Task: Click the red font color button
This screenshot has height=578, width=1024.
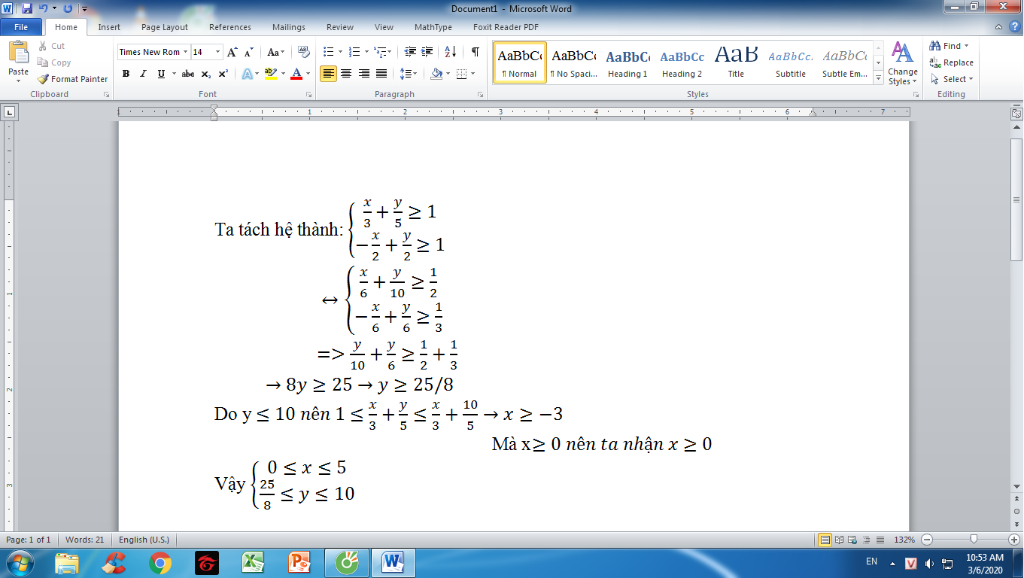Action: (296, 74)
